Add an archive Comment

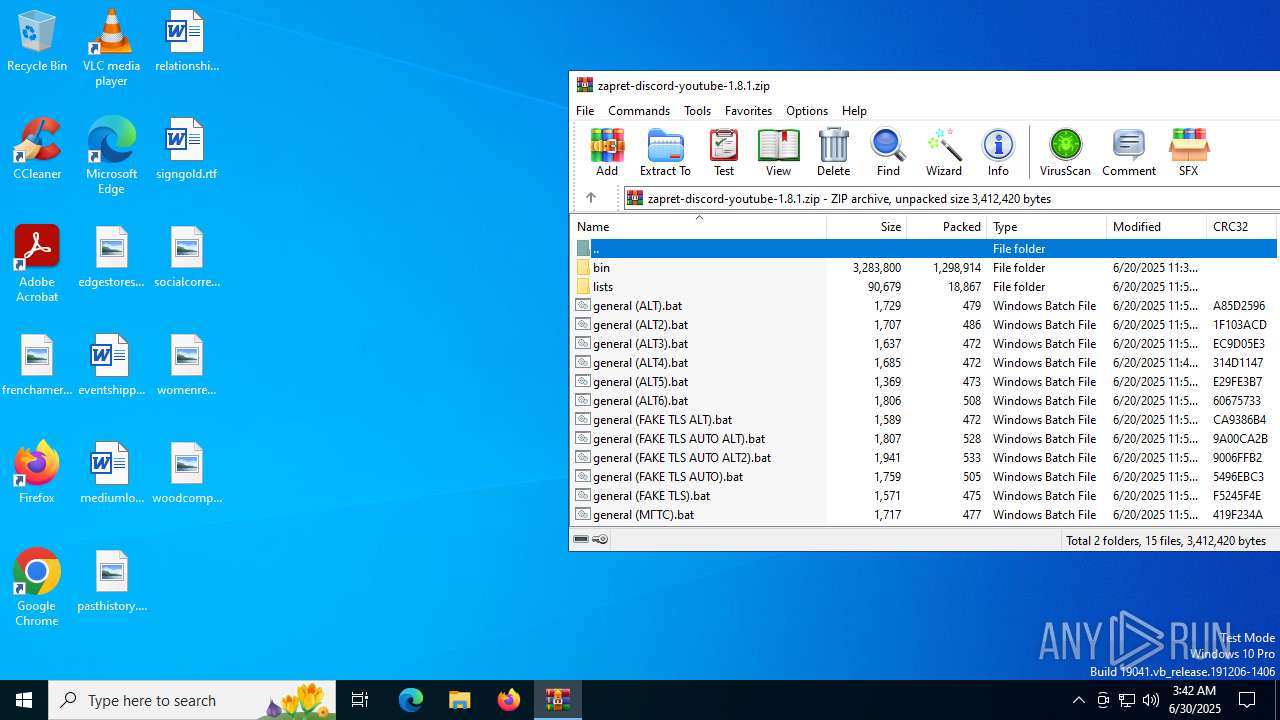pos(1129,153)
